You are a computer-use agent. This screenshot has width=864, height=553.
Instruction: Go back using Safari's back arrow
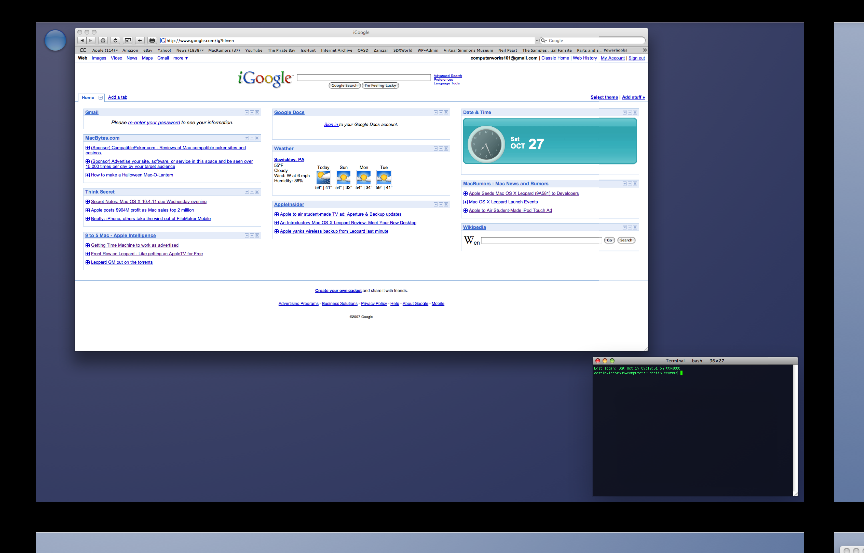coord(82,40)
